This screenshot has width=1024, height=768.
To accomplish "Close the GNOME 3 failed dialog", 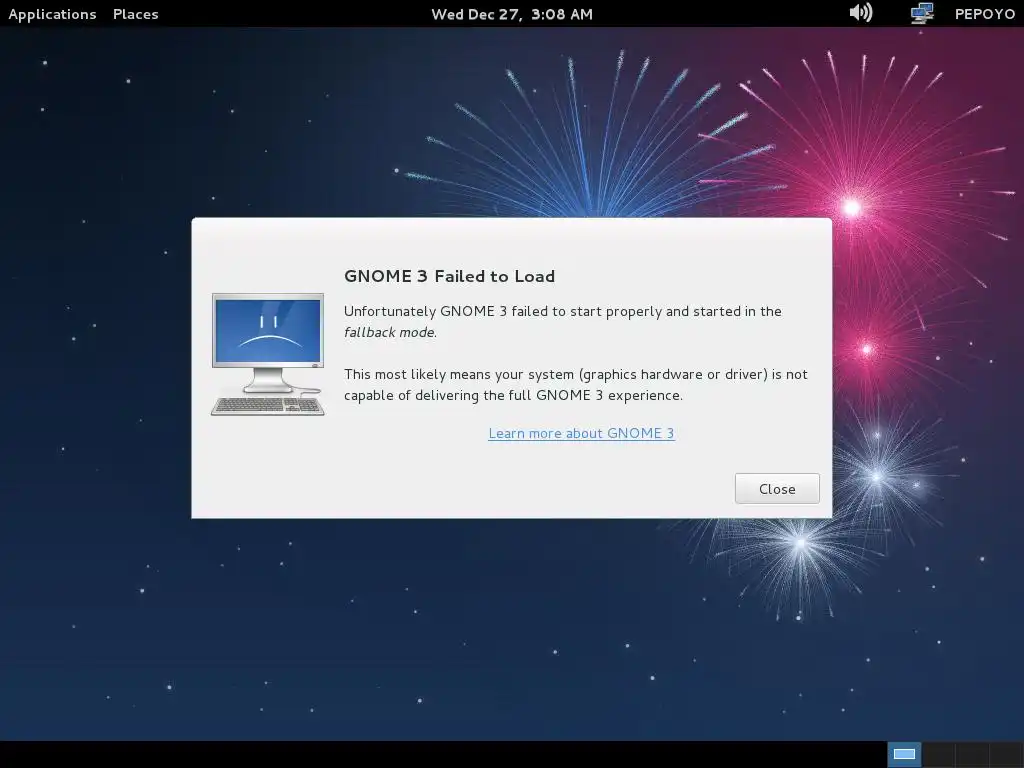I will [x=777, y=488].
